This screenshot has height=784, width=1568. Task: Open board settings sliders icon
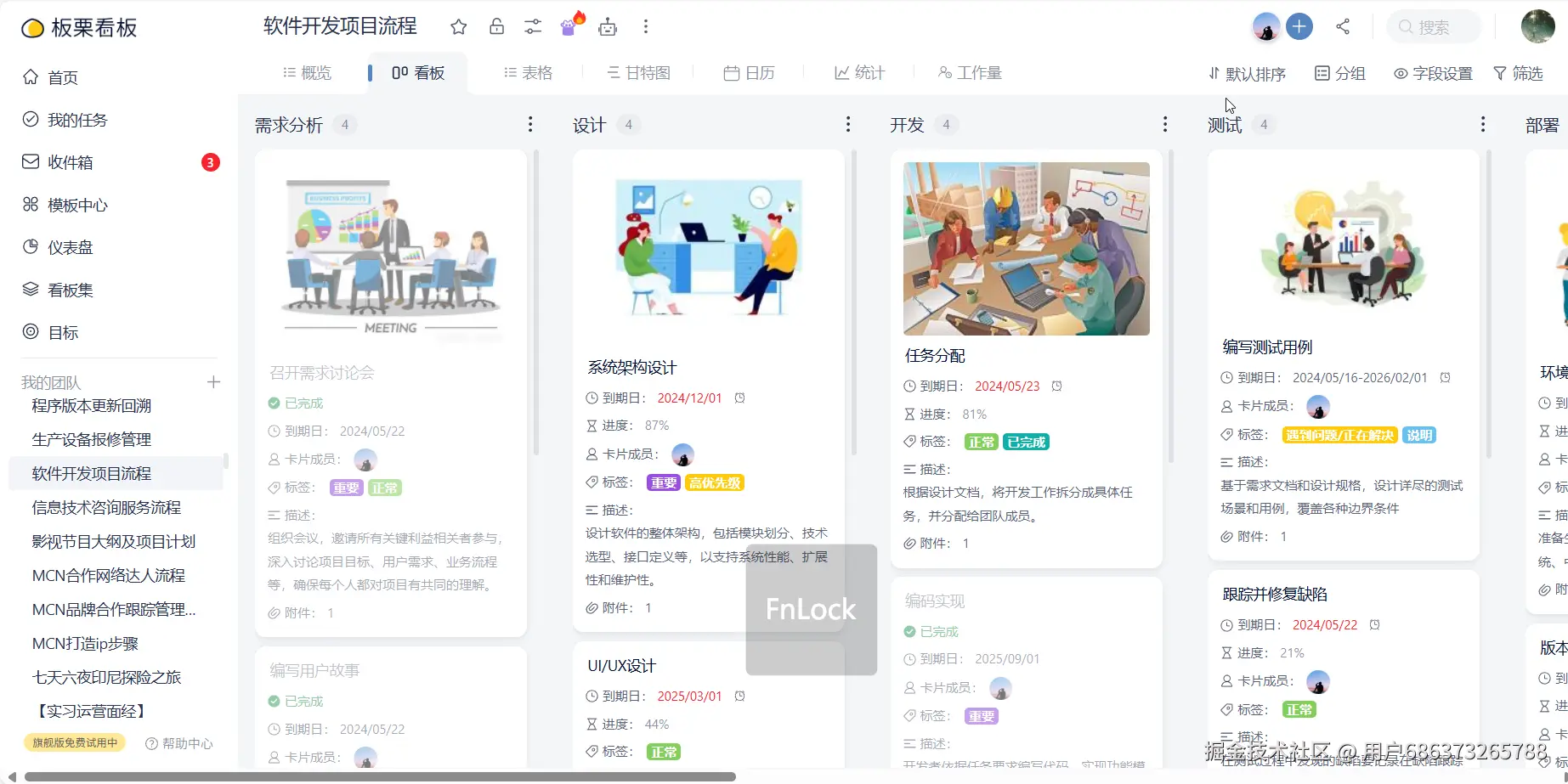pos(533,27)
